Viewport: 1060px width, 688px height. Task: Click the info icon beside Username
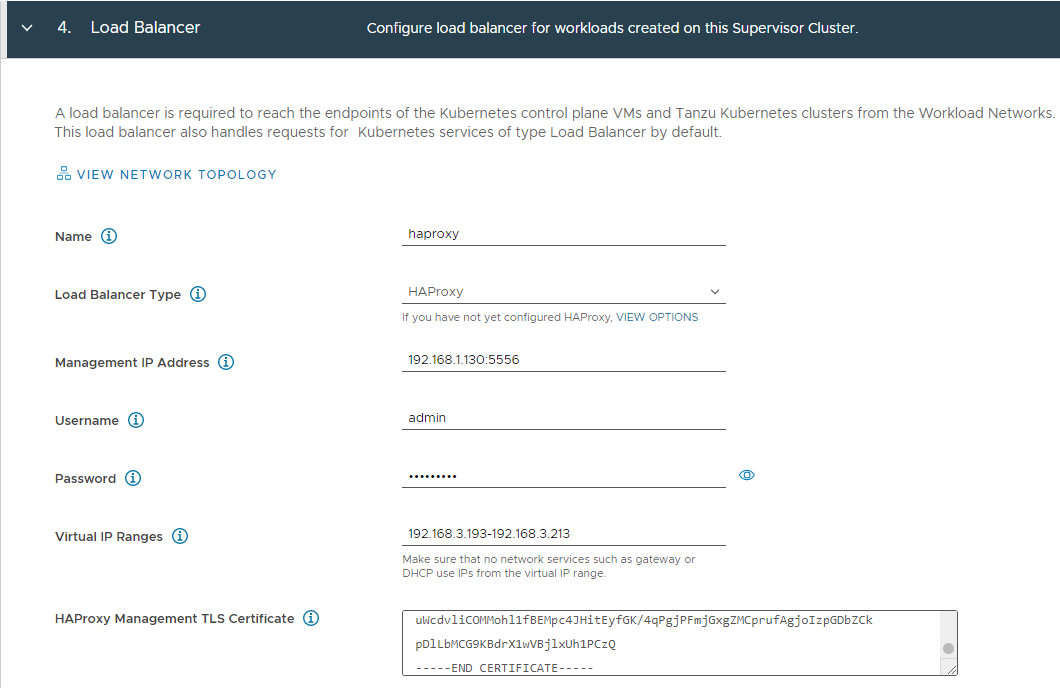(137, 420)
